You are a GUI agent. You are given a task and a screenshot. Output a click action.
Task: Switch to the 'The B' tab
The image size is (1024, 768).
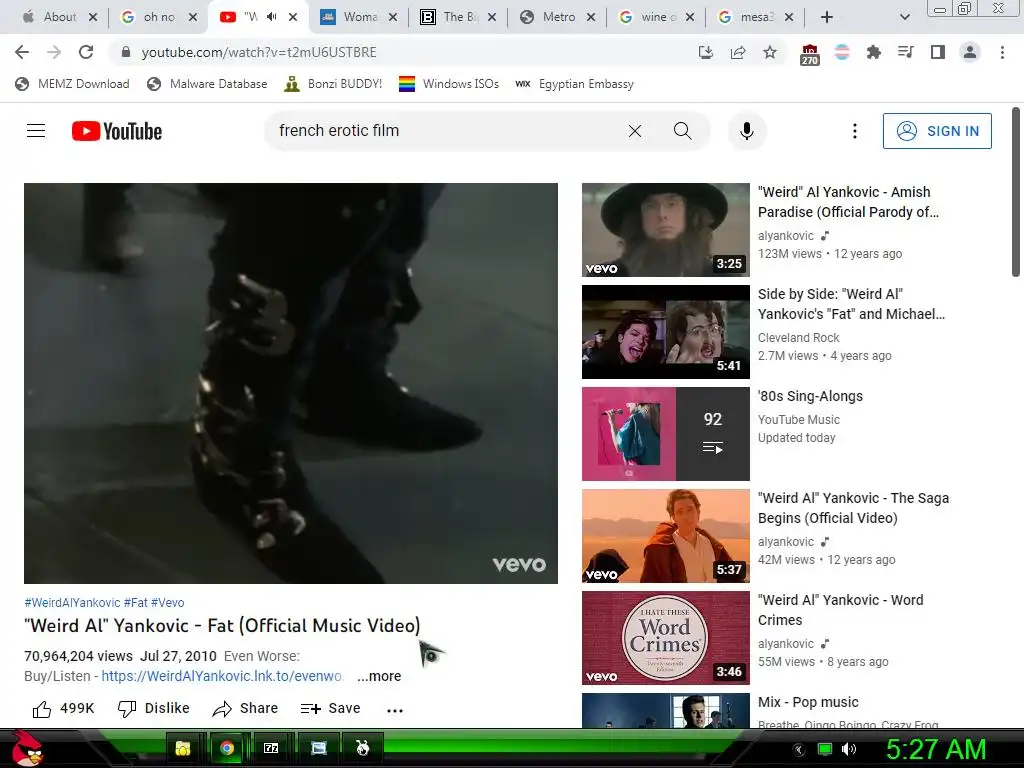click(458, 17)
